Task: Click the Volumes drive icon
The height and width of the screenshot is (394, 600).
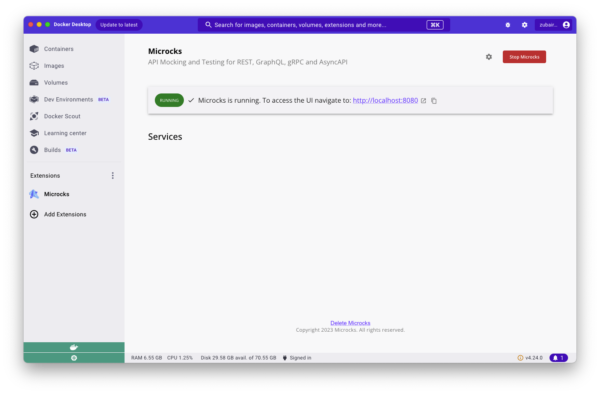Action: point(34,82)
